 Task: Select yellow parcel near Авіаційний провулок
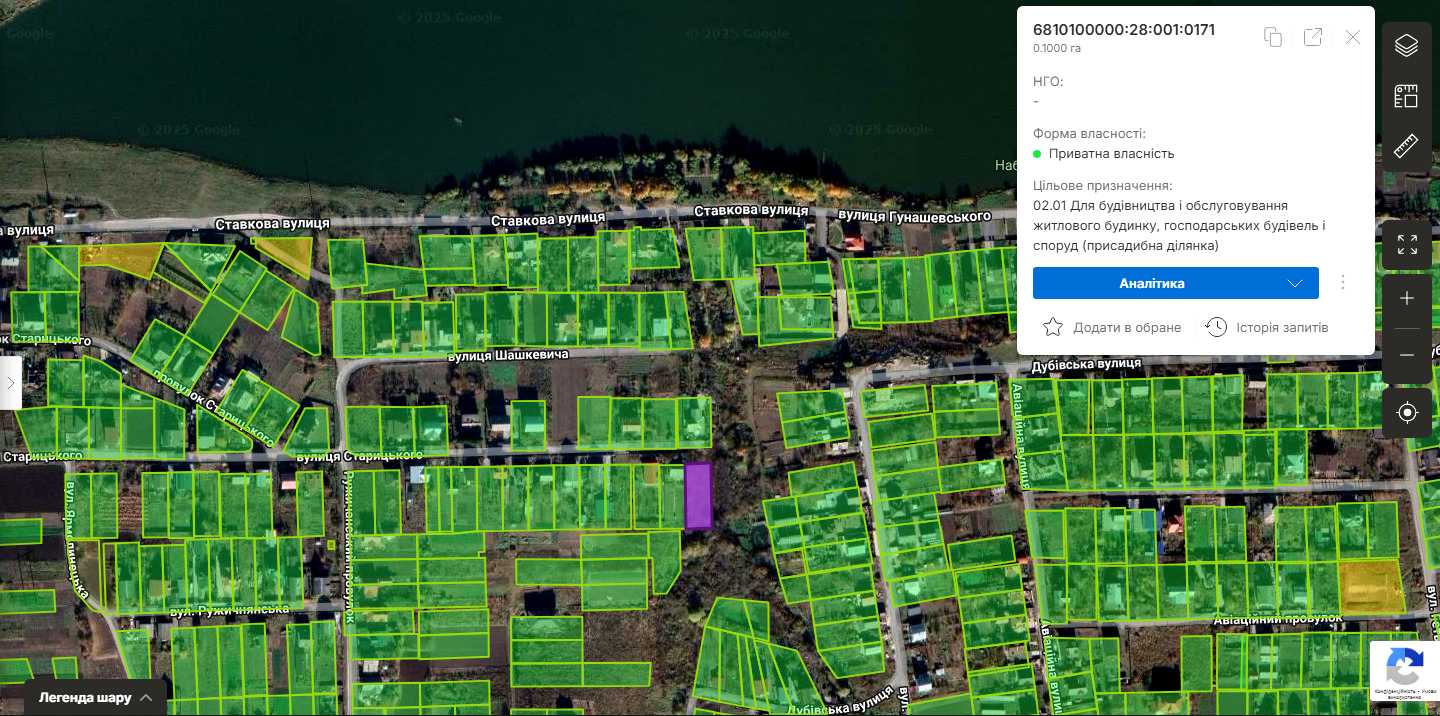coord(1371,586)
